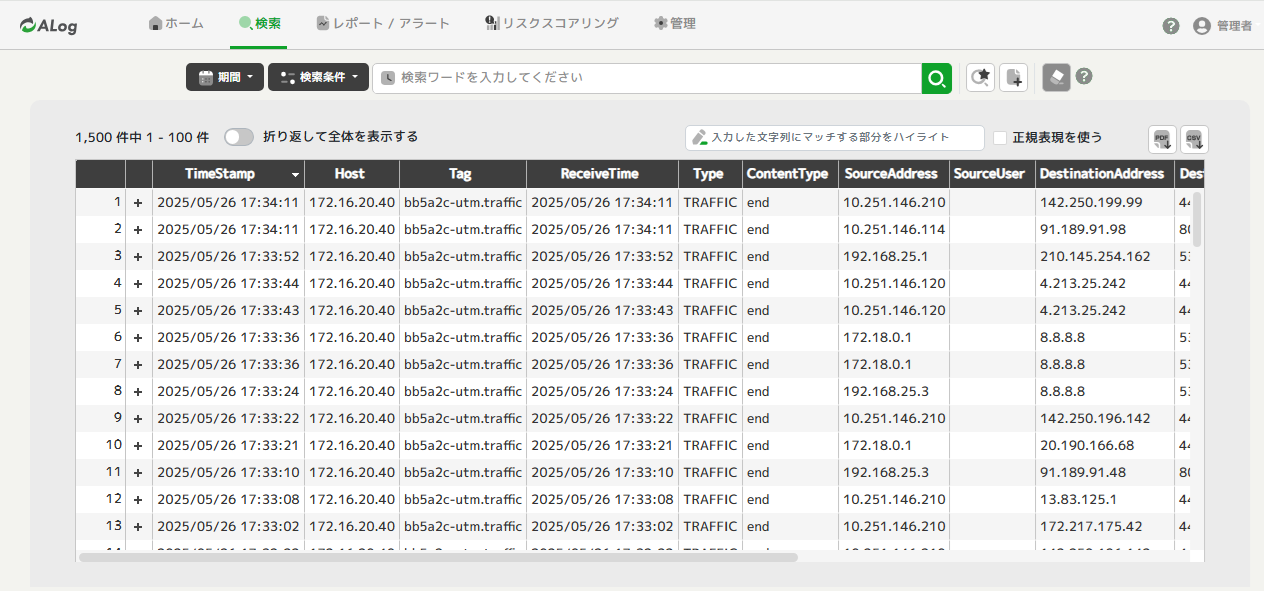Click the green search magnifier button
Screen dimensions: 1264x591
(x=936, y=78)
